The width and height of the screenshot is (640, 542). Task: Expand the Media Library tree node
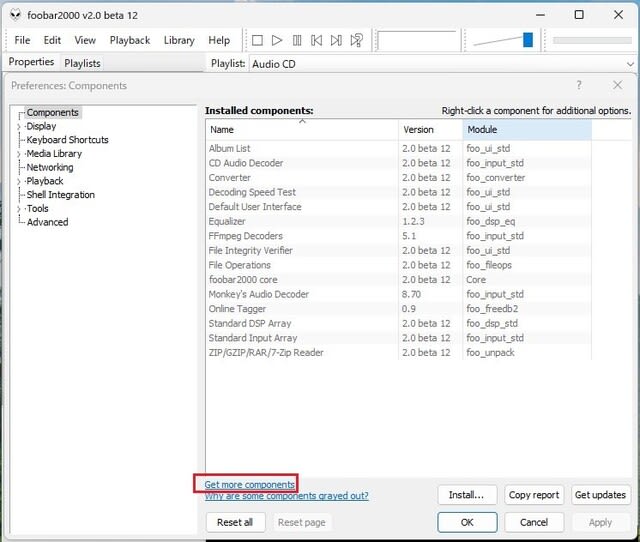click(19, 154)
